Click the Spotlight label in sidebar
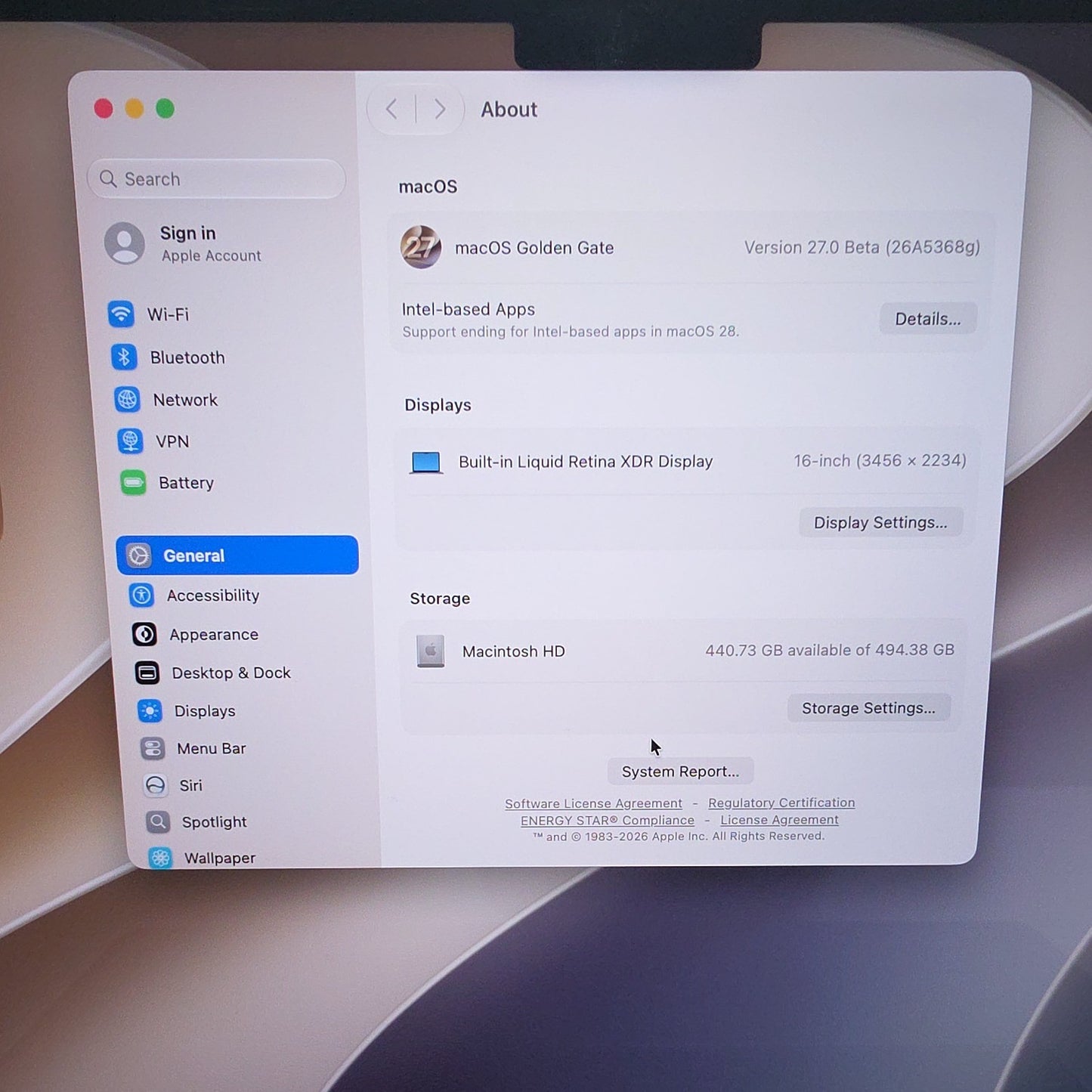Image resolution: width=1092 pixels, height=1092 pixels. (215, 822)
